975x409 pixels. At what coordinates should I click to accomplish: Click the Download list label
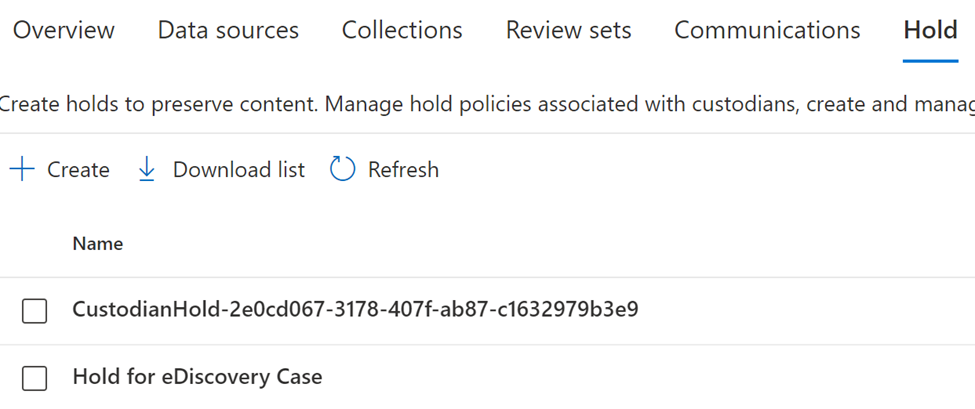(239, 170)
